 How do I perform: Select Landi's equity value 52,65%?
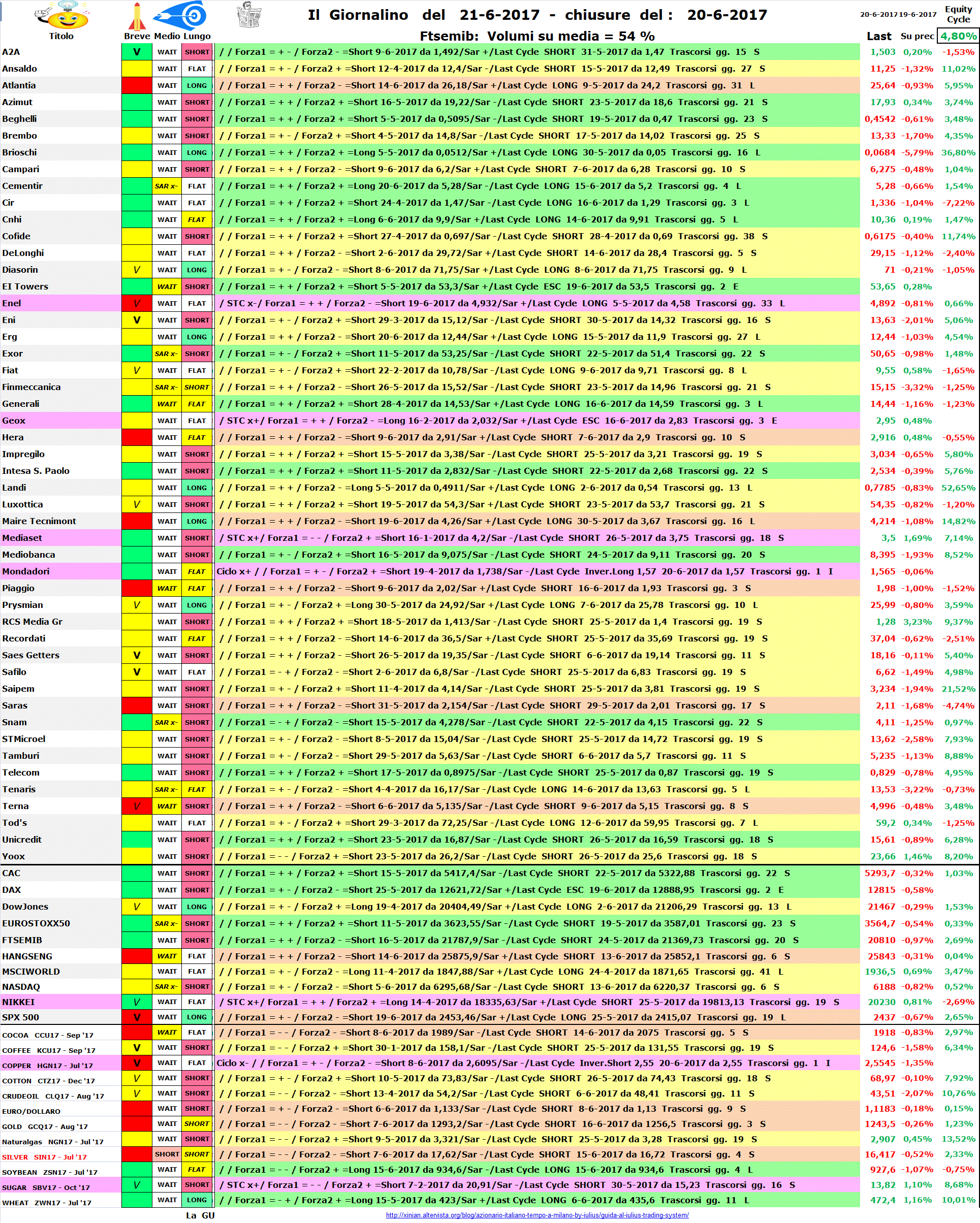[959, 488]
